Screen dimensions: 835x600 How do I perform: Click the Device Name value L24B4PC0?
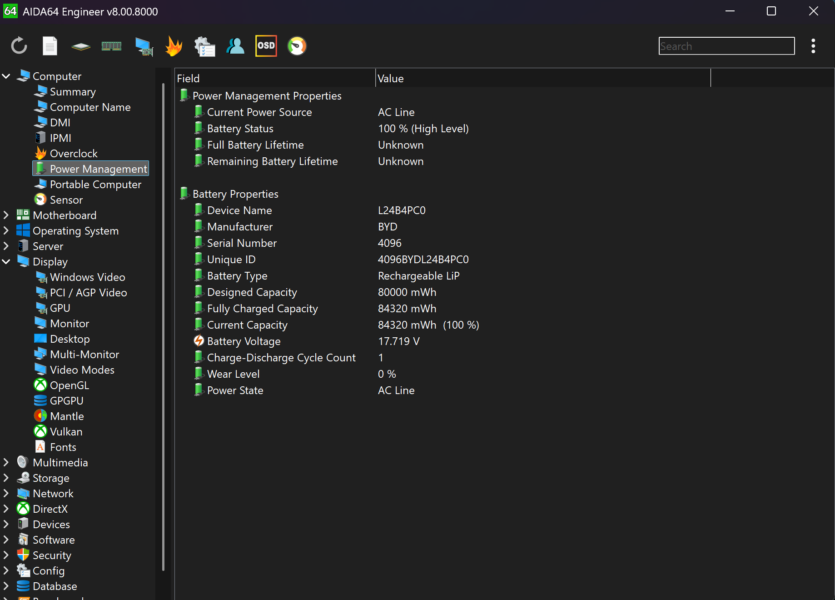[402, 210]
